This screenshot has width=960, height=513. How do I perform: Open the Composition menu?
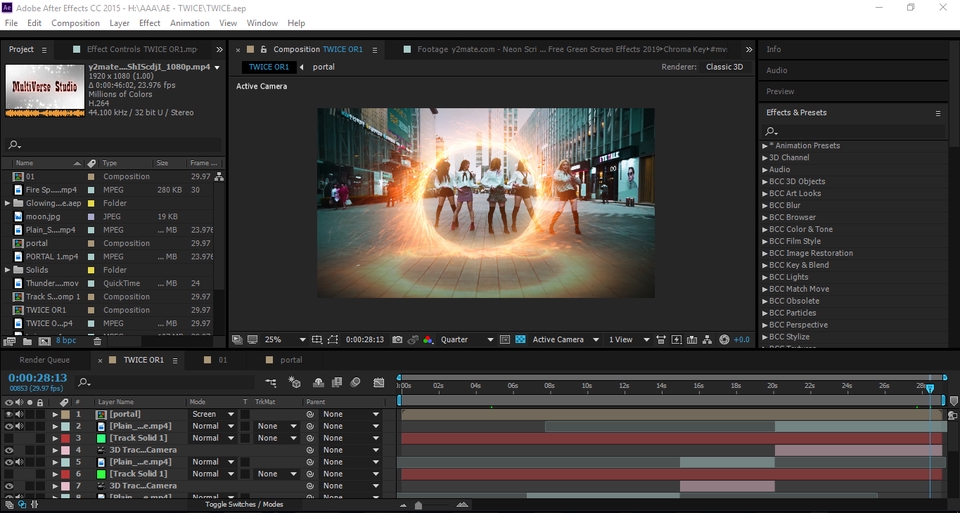click(x=75, y=23)
